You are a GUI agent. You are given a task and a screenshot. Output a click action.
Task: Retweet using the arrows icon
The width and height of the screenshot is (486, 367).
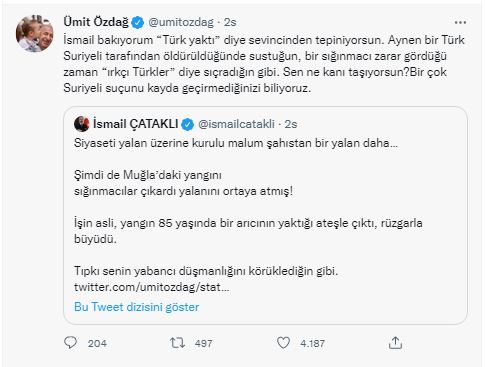(x=177, y=343)
